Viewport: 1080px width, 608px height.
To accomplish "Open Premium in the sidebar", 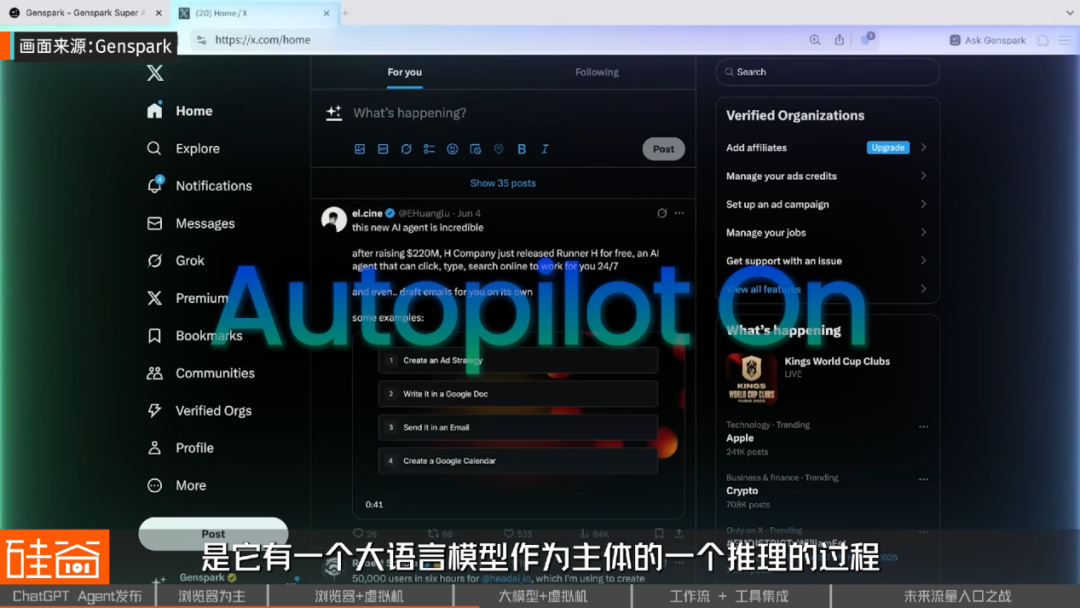I will coord(187,297).
